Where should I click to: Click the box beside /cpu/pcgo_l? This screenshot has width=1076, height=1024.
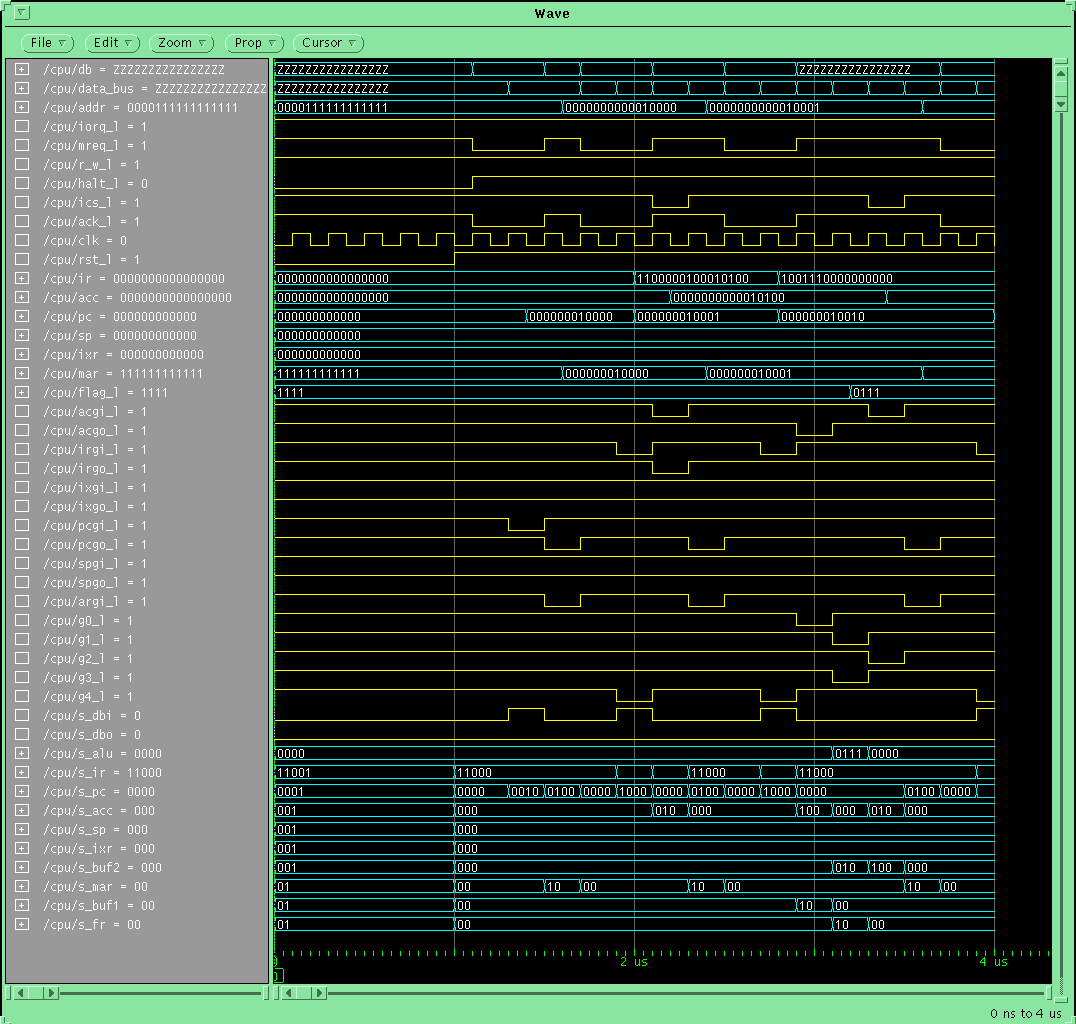coord(22,544)
